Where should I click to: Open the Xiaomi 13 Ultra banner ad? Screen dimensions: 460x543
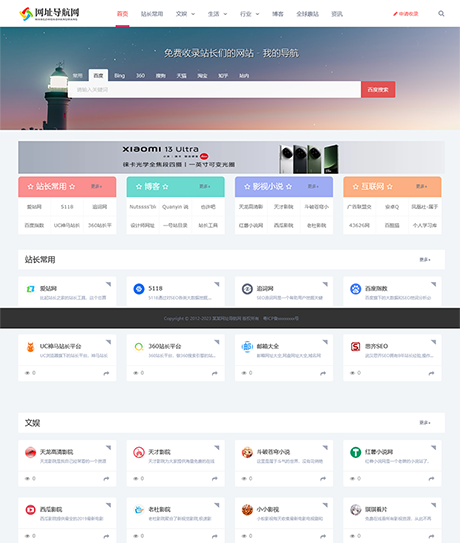231,157
